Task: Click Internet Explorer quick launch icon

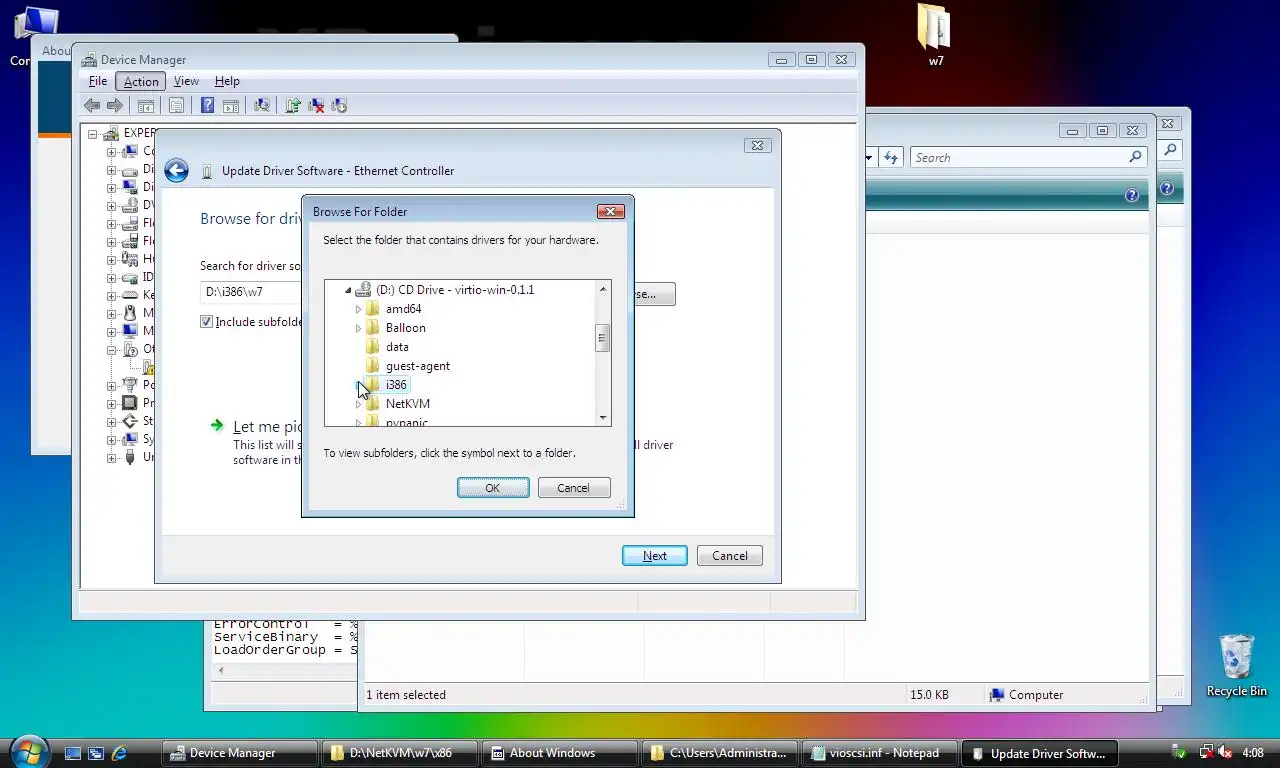Action: click(119, 753)
